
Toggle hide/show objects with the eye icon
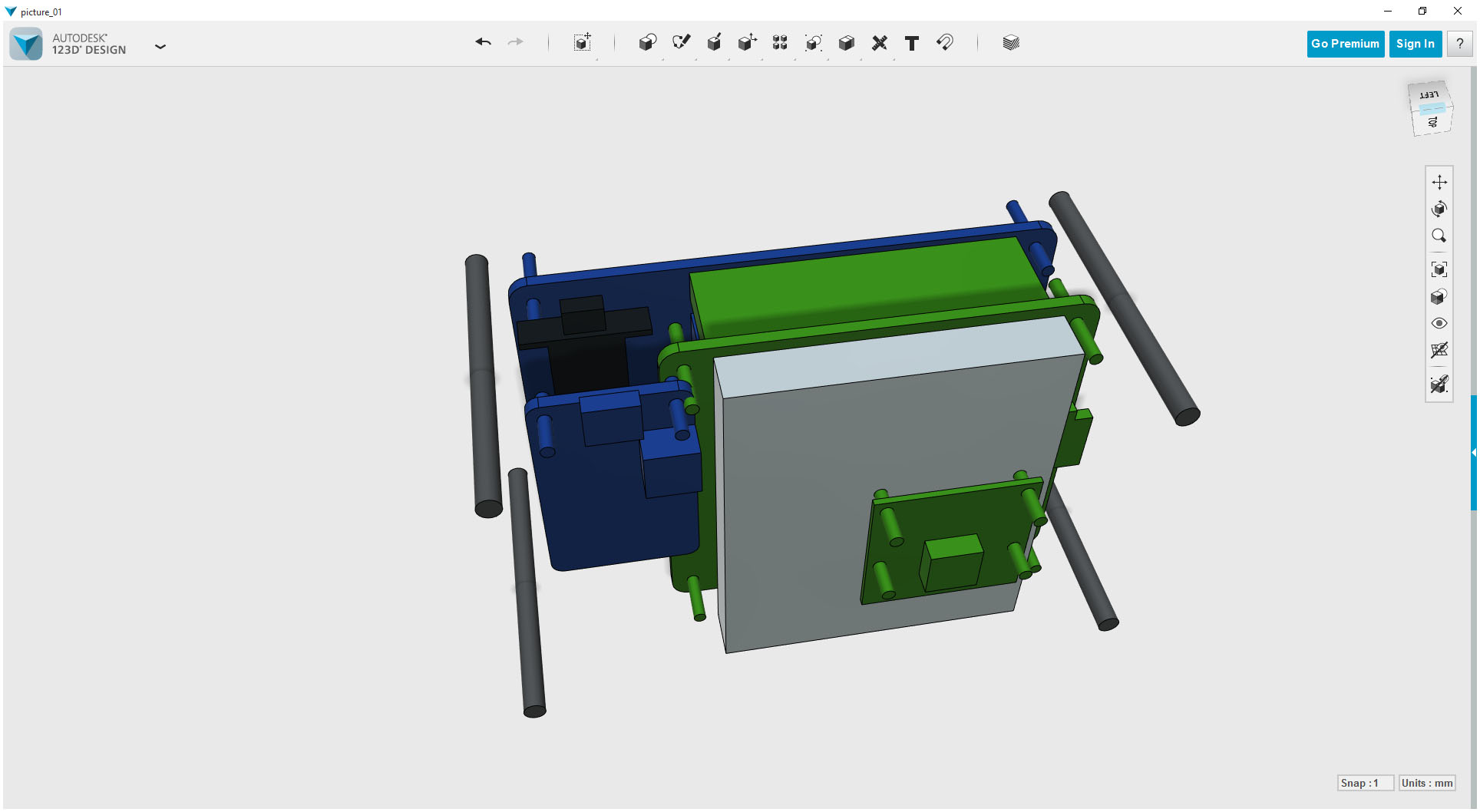(x=1439, y=323)
